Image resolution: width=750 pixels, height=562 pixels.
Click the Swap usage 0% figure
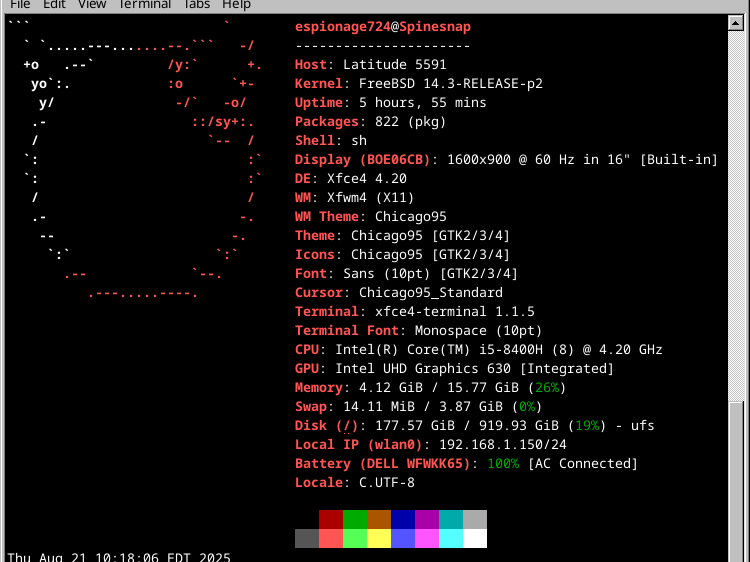point(527,407)
